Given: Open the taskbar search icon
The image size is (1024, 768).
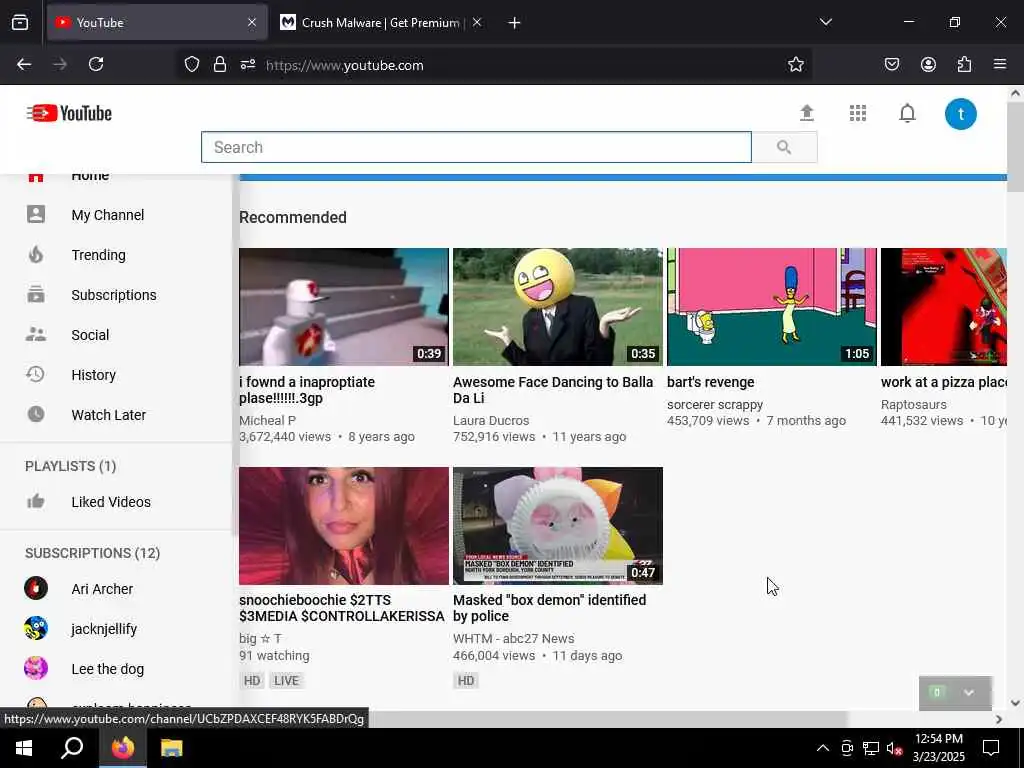Looking at the screenshot, I should click(x=72, y=748).
